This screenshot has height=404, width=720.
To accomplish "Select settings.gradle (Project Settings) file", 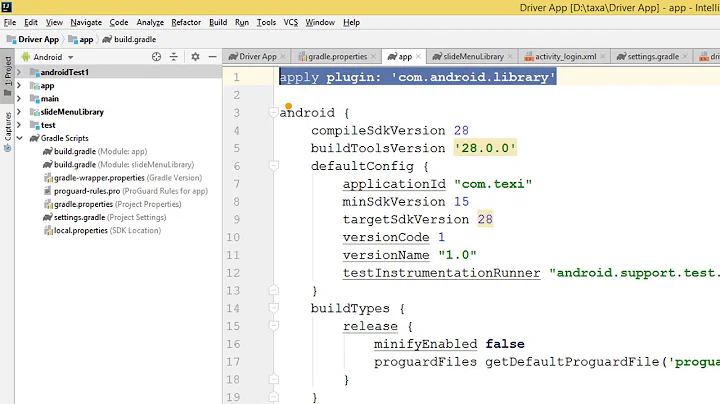I will click(105, 217).
